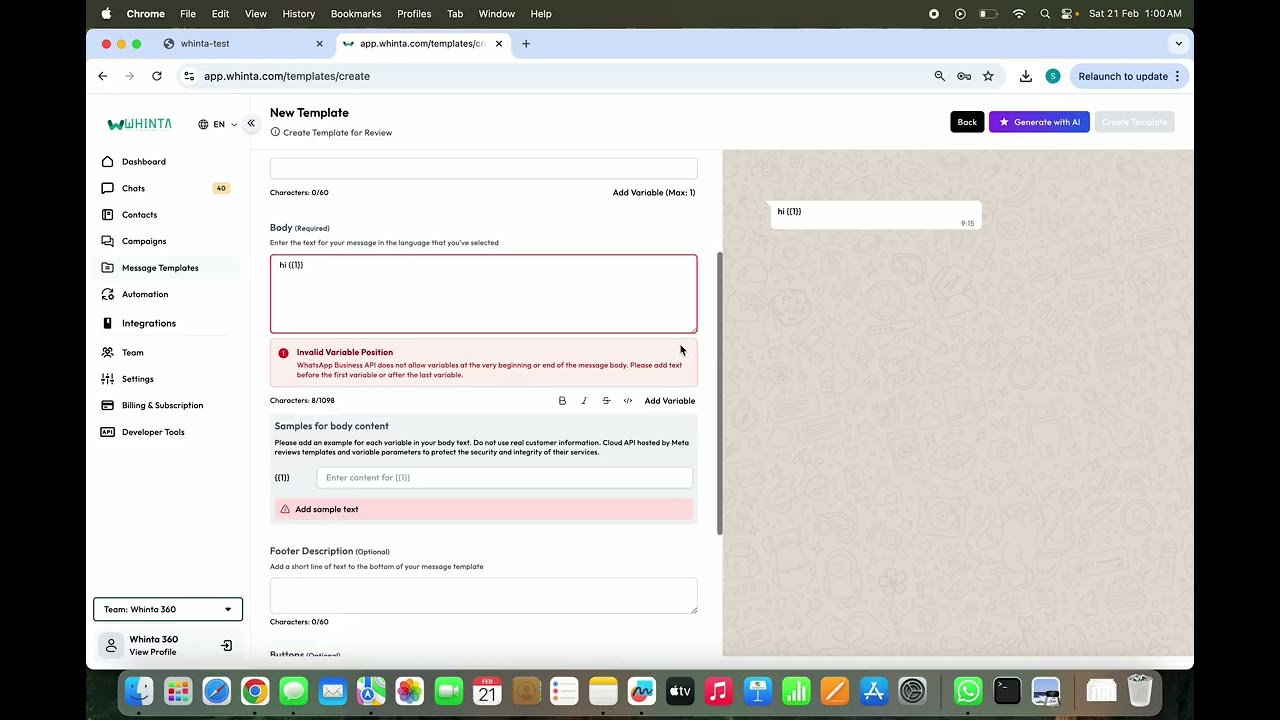The height and width of the screenshot is (720, 1280).
Task: Open the Team: Whinta 360 dropdown
Action: [168, 609]
